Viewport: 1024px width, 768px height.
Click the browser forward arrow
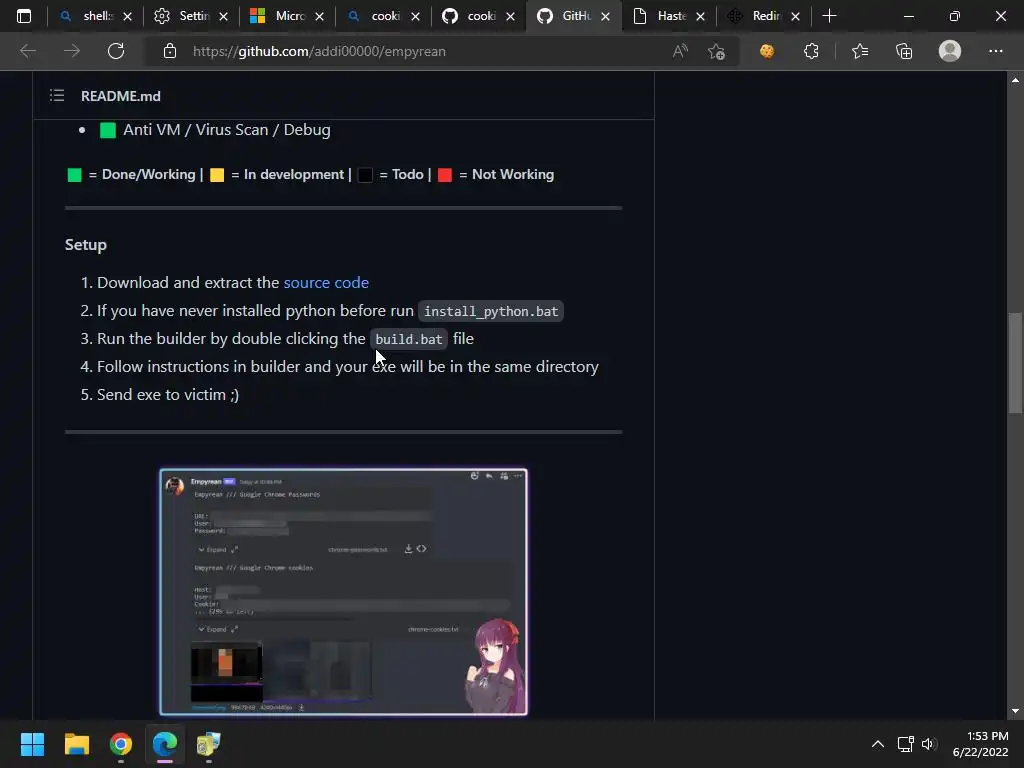click(x=72, y=51)
